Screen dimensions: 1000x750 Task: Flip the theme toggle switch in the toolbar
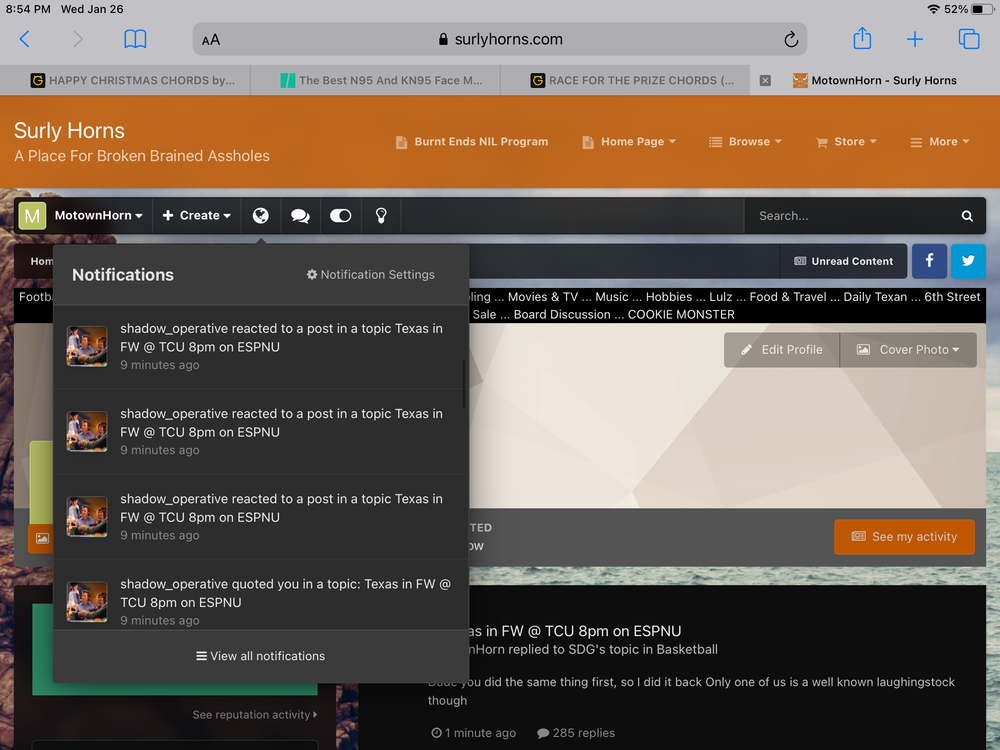pos(340,215)
